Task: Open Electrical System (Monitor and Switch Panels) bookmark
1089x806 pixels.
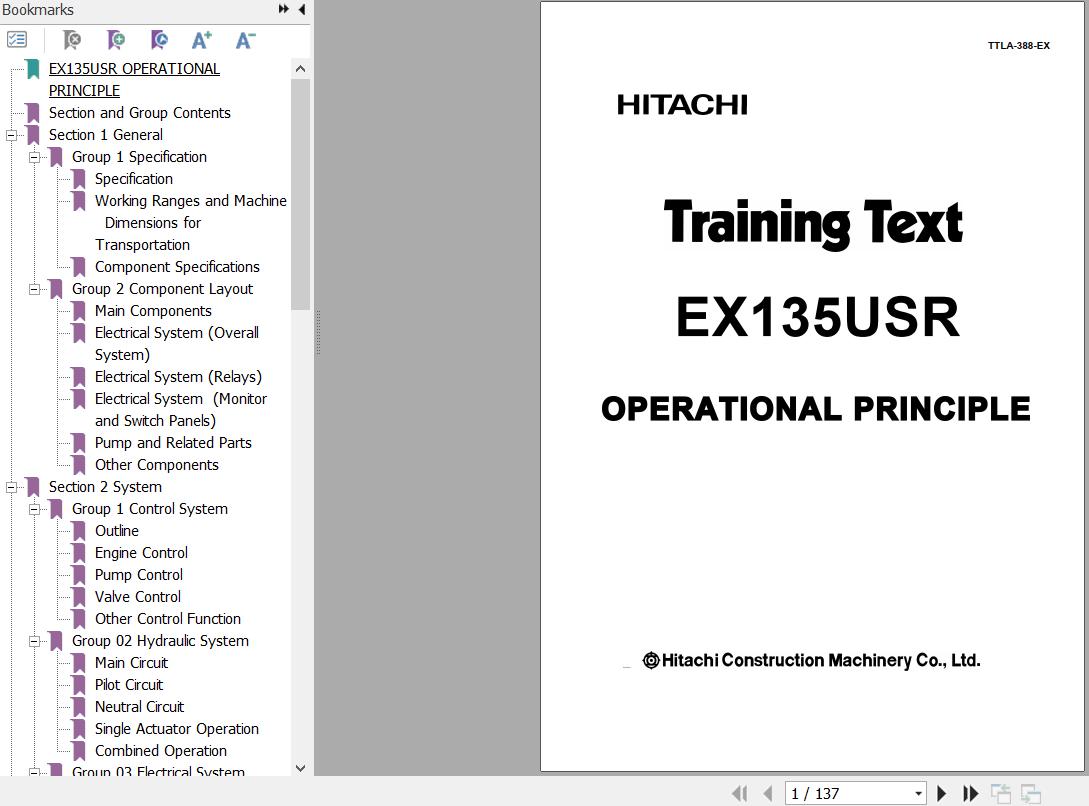Action: 181,410
